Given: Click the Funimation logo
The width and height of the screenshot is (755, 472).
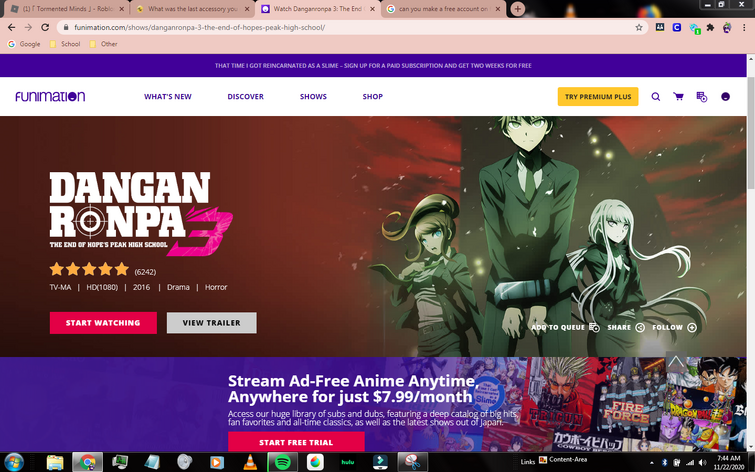Looking at the screenshot, I should tap(50, 96).
